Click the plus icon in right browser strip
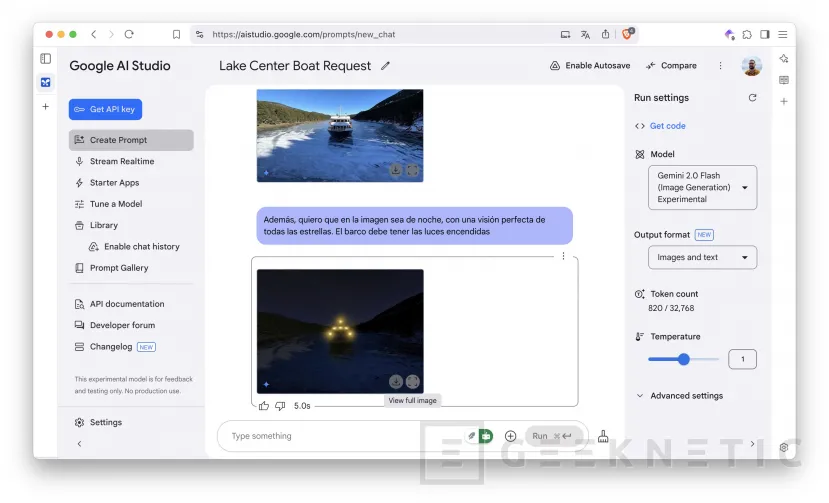 (x=784, y=101)
